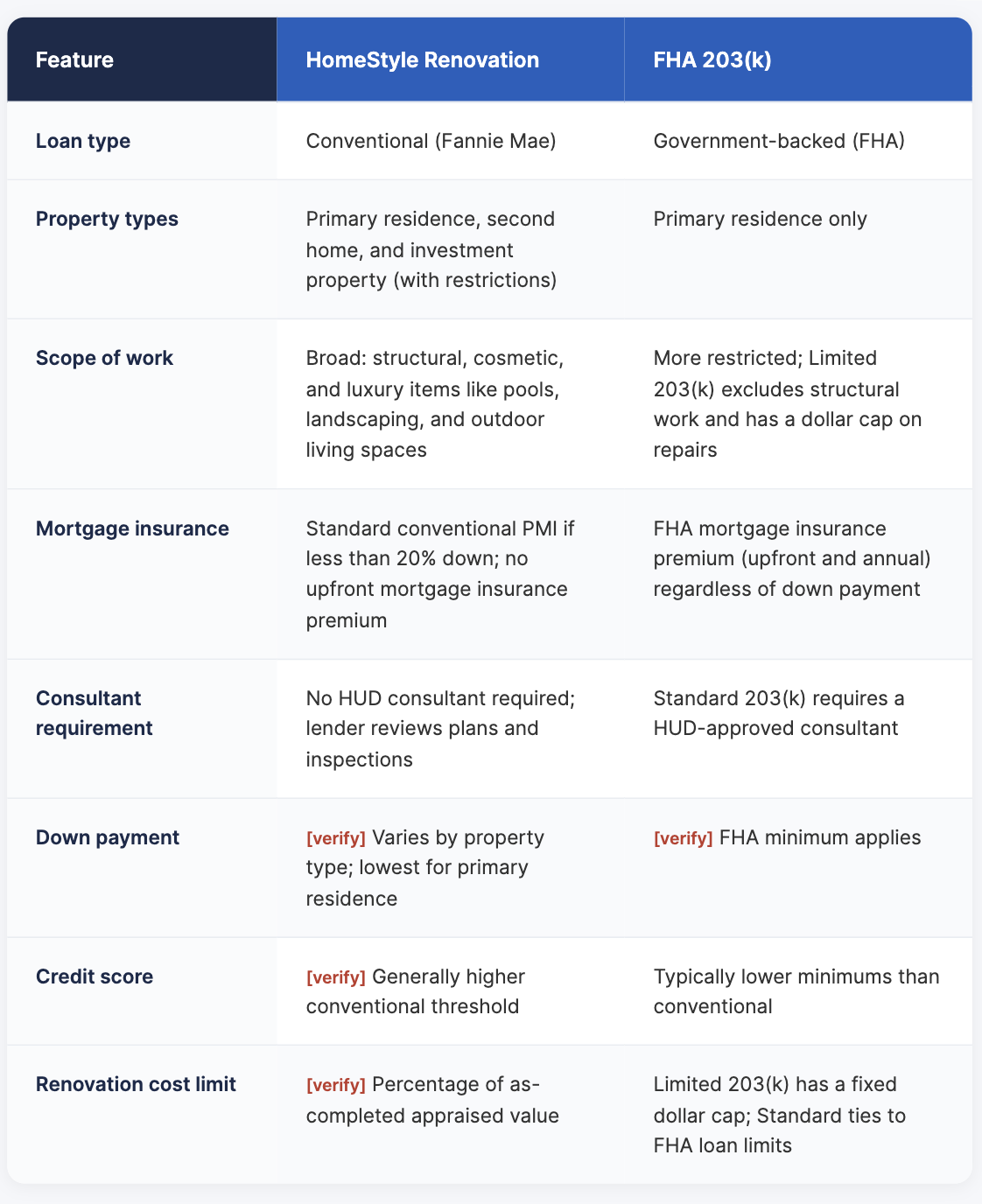The image size is (982, 1204).
Task: Click the verify tag before FHA minimum applies
Action: 684,838
